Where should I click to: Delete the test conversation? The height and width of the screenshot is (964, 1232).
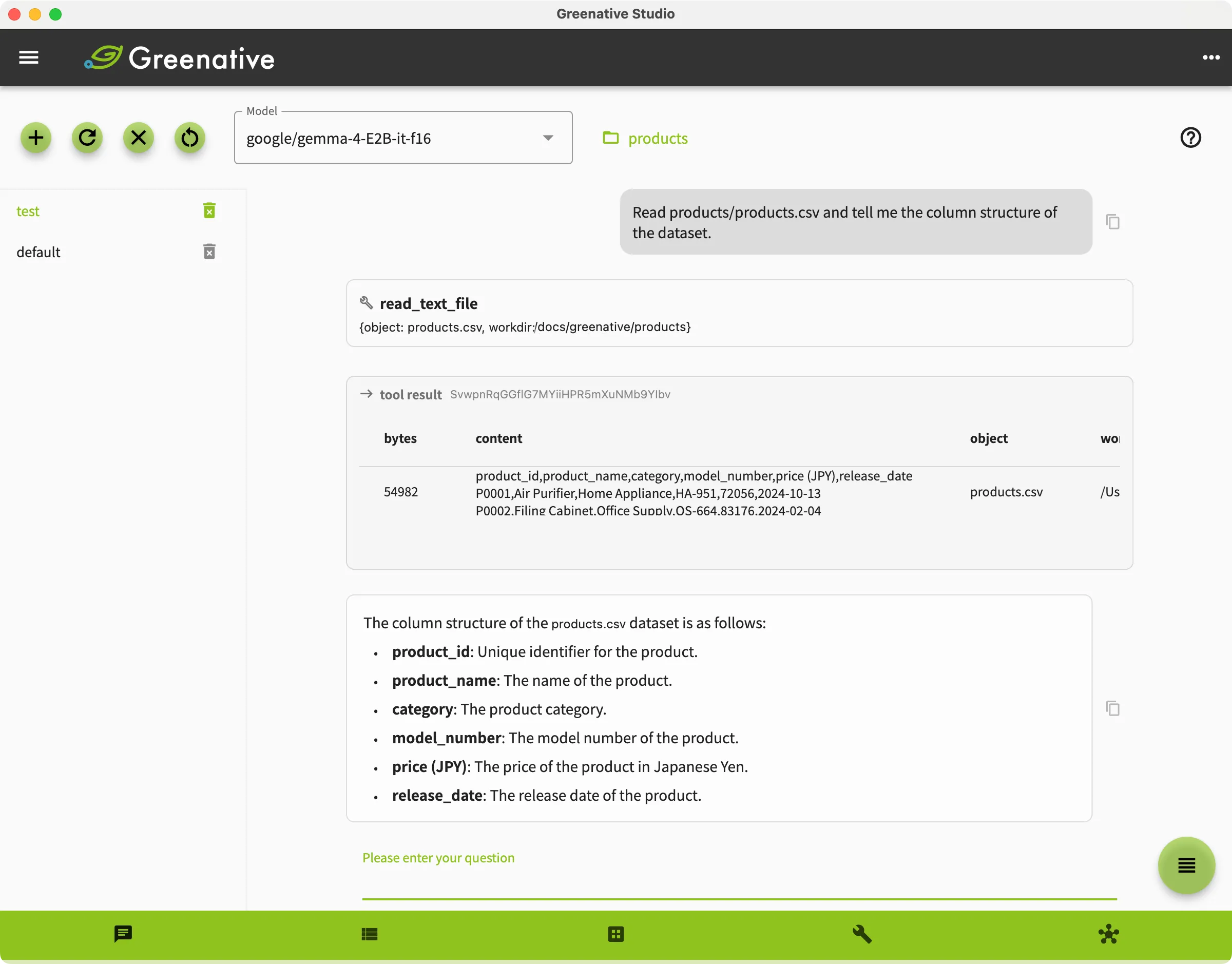click(x=209, y=210)
